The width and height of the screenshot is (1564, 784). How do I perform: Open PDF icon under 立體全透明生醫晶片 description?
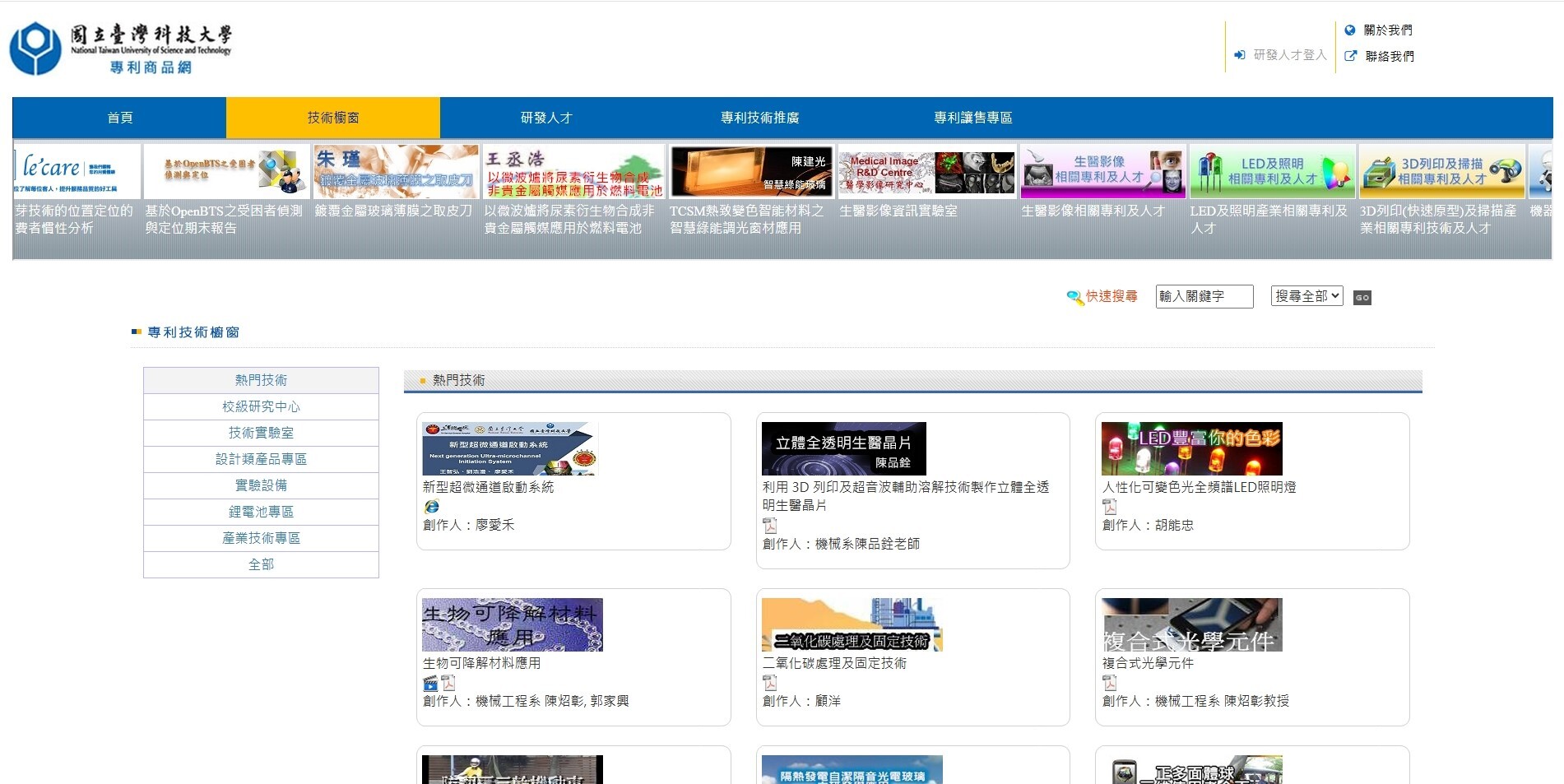coord(770,526)
